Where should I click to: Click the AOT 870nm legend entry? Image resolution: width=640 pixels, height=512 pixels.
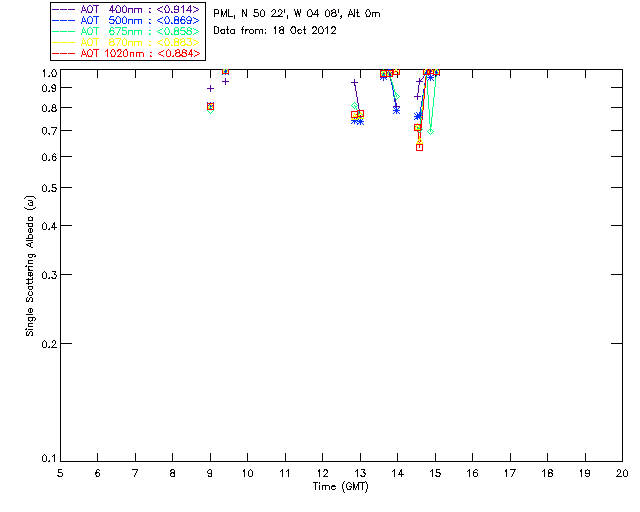pos(126,42)
